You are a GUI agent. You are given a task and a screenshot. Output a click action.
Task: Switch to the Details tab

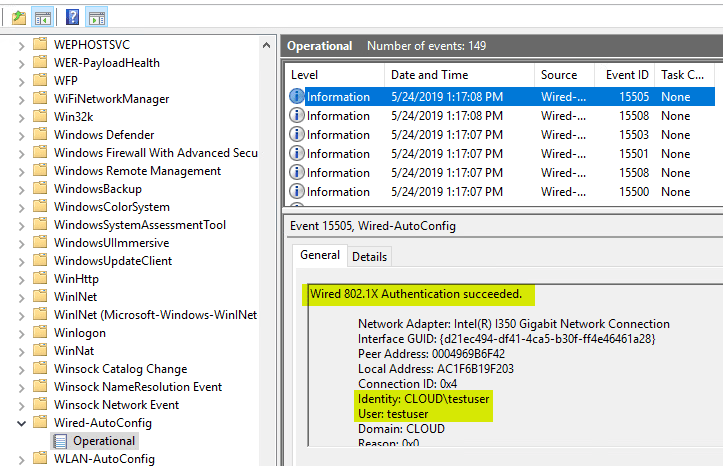coord(369,257)
